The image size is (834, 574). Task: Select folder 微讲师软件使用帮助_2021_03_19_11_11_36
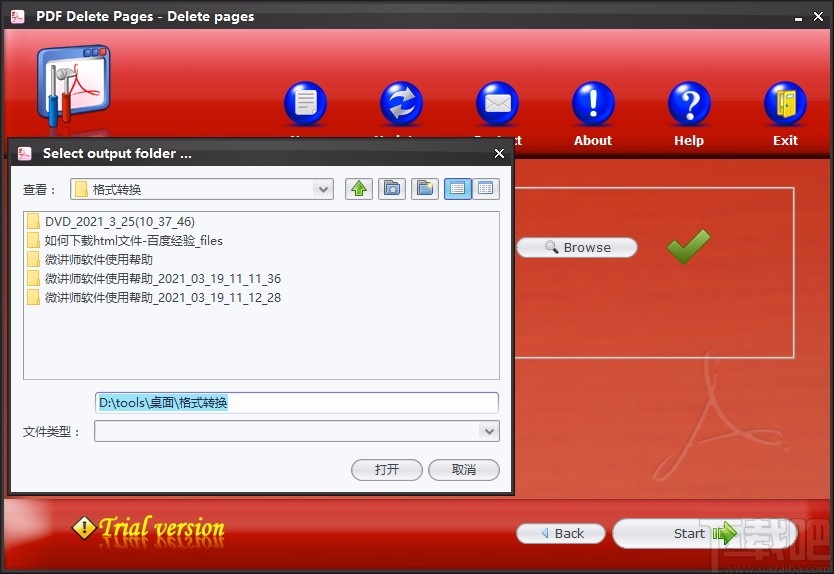coord(154,279)
